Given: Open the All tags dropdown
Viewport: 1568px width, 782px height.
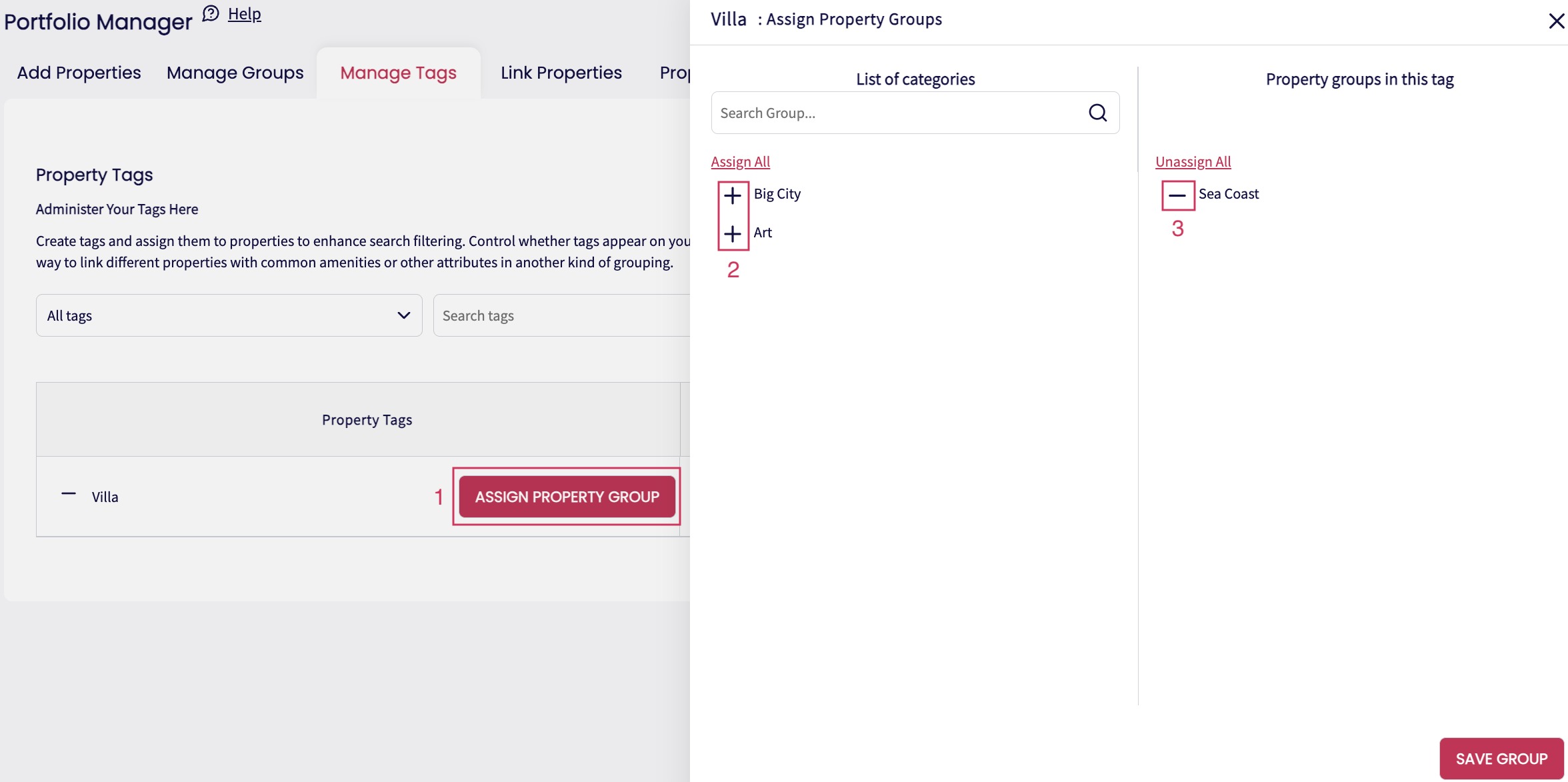Looking at the screenshot, I should click(x=229, y=315).
